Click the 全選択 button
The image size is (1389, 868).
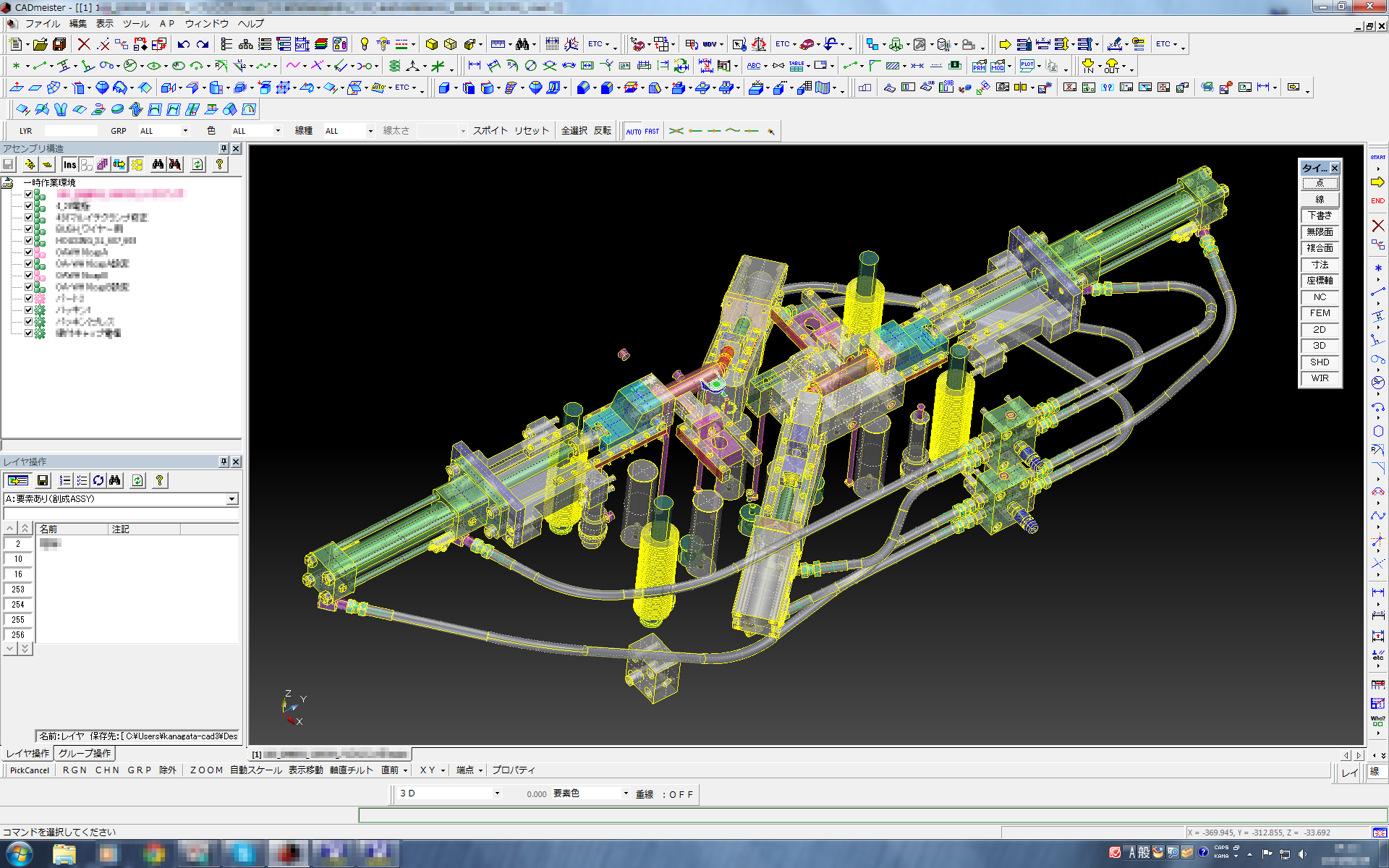[574, 131]
